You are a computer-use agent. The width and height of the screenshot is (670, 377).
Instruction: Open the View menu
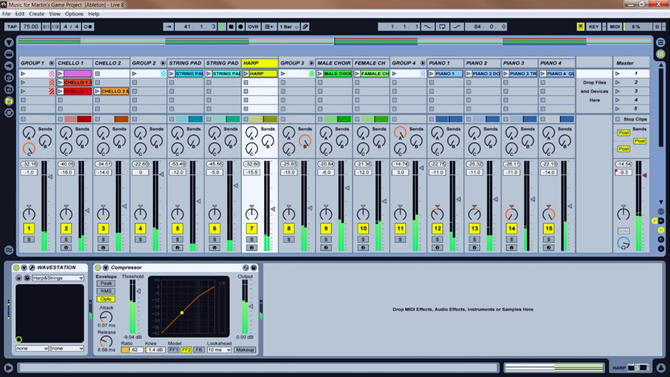point(55,14)
